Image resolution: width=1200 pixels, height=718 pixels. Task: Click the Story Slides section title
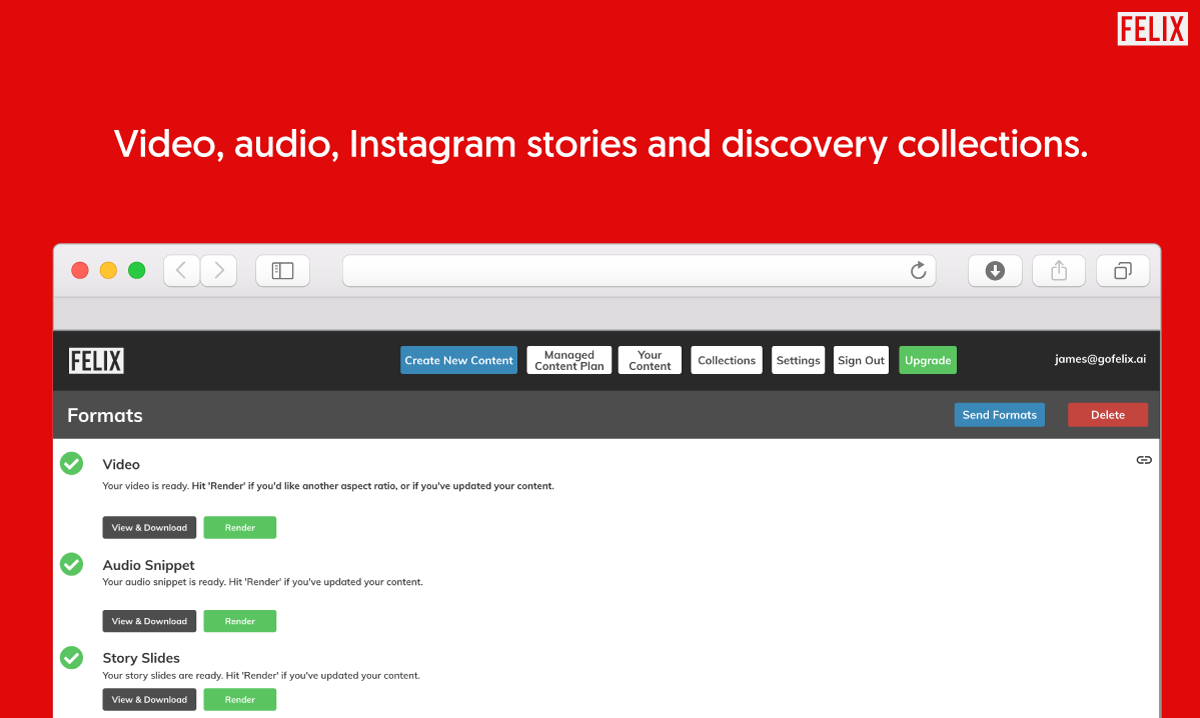tap(141, 658)
